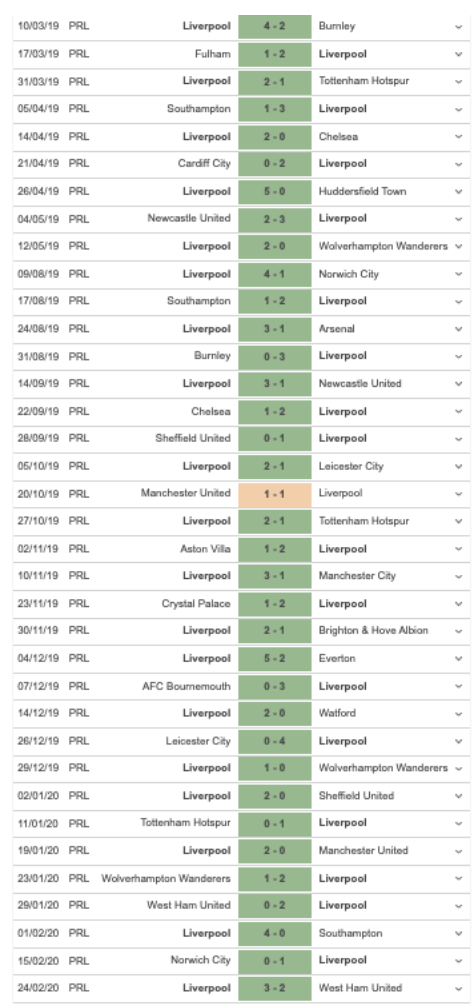Click the 1 - 1 draw score box
The height and width of the screenshot is (1004, 474).
coord(275,494)
